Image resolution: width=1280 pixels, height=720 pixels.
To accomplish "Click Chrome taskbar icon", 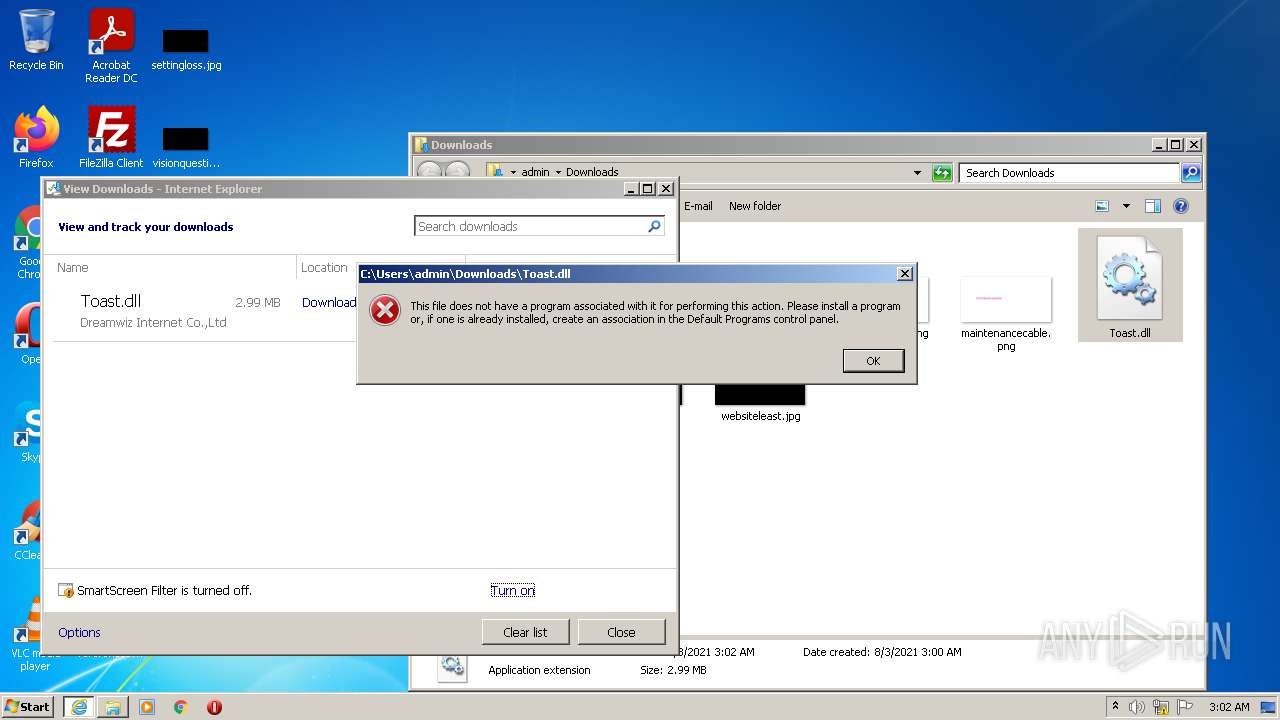I will pos(181,707).
